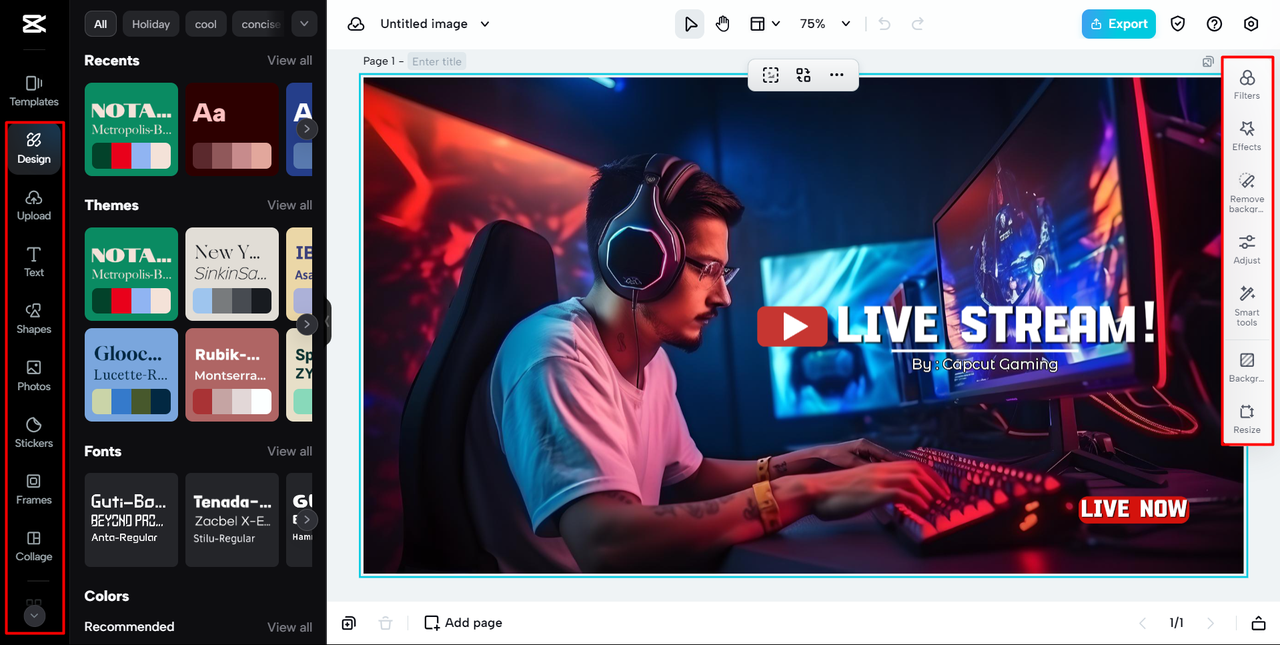
Task: Click the replace icon in floating toolbar
Action: click(x=803, y=75)
